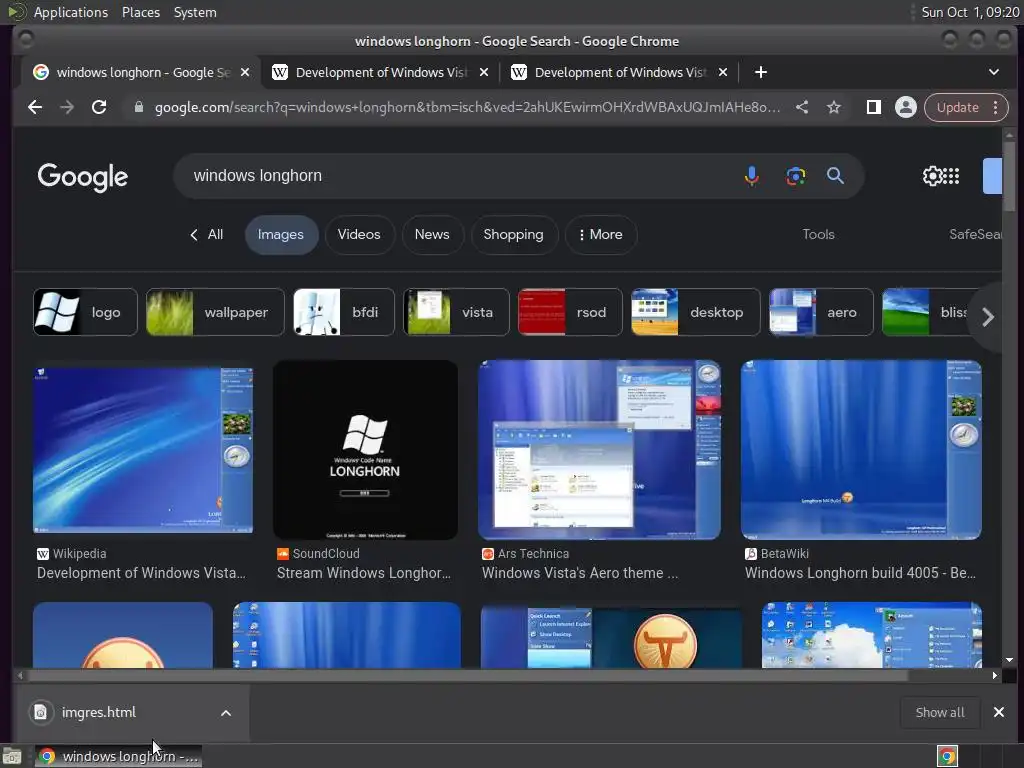Switch to the All results tab
The width and height of the screenshot is (1024, 768).
[x=206, y=234]
